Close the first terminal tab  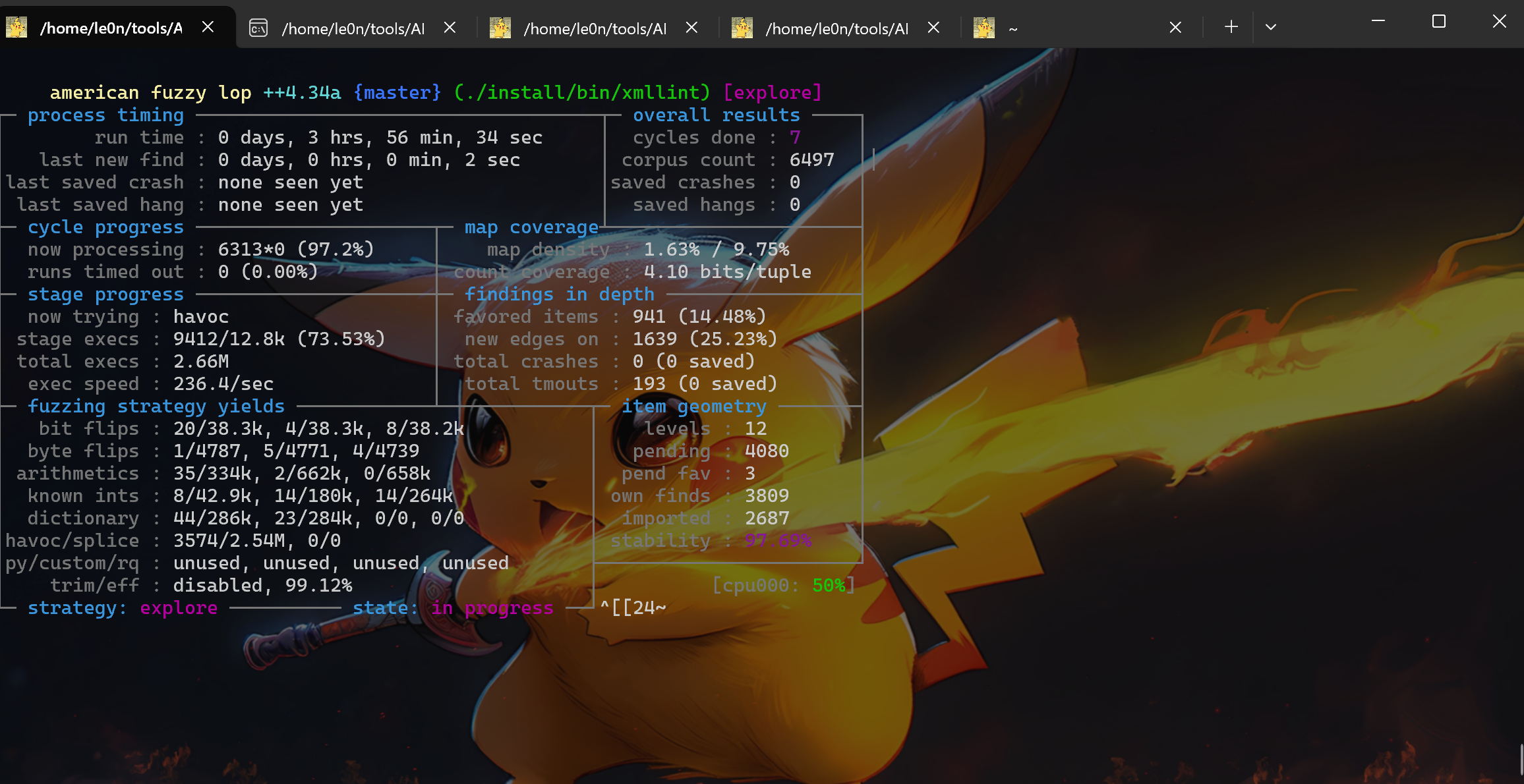[x=208, y=27]
